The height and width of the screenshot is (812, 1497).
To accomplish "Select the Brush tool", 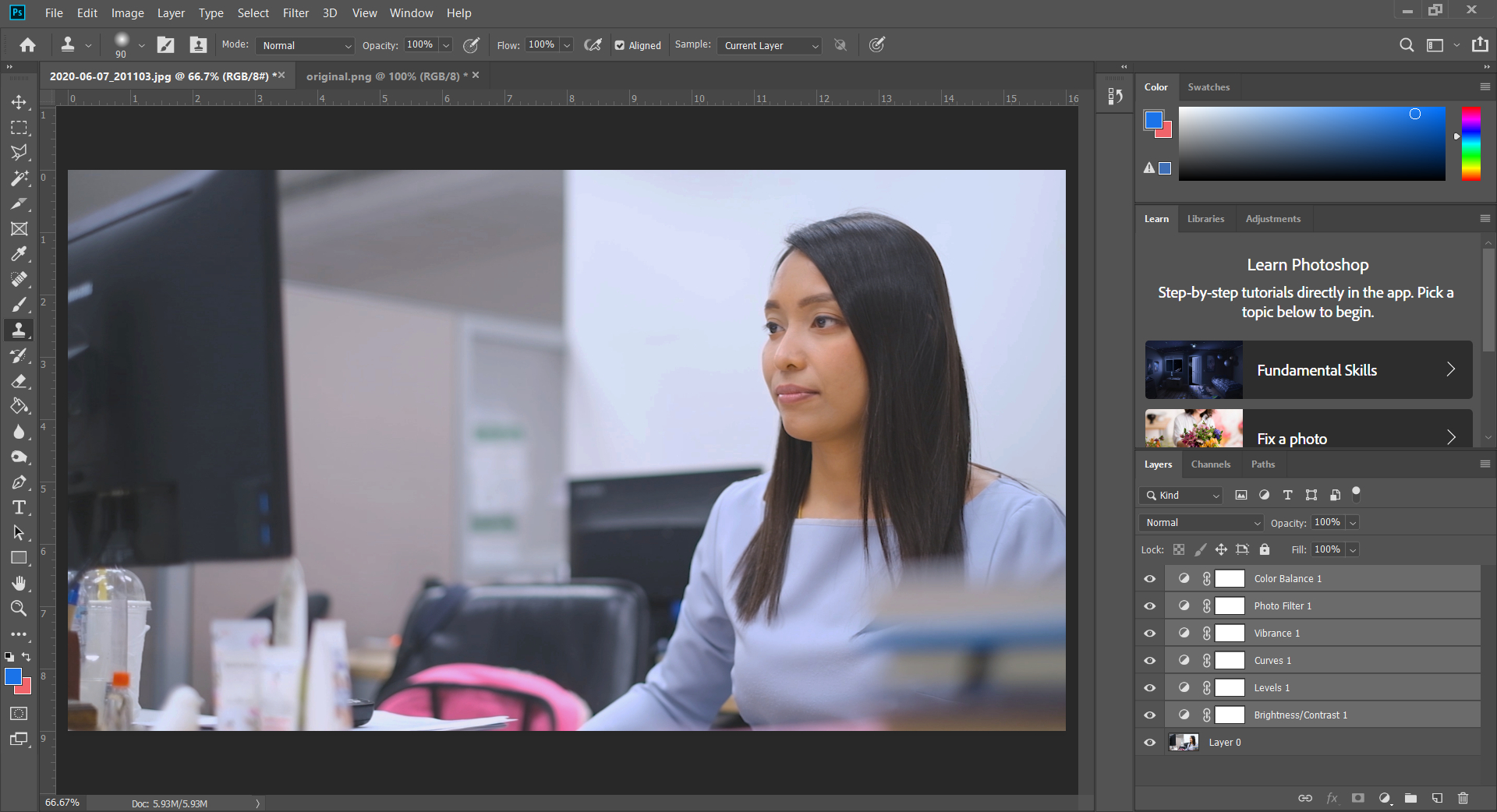I will (x=19, y=304).
